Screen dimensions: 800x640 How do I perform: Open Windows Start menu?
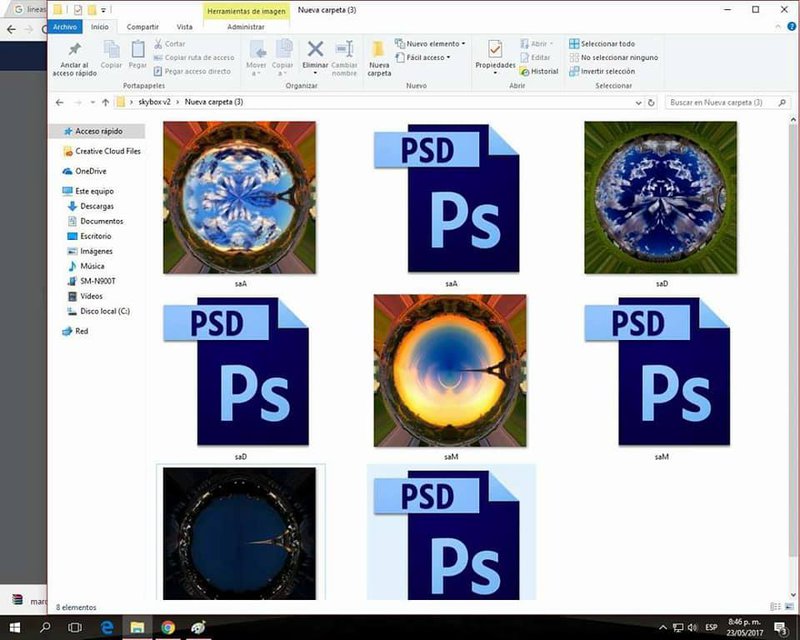click(x=15, y=627)
